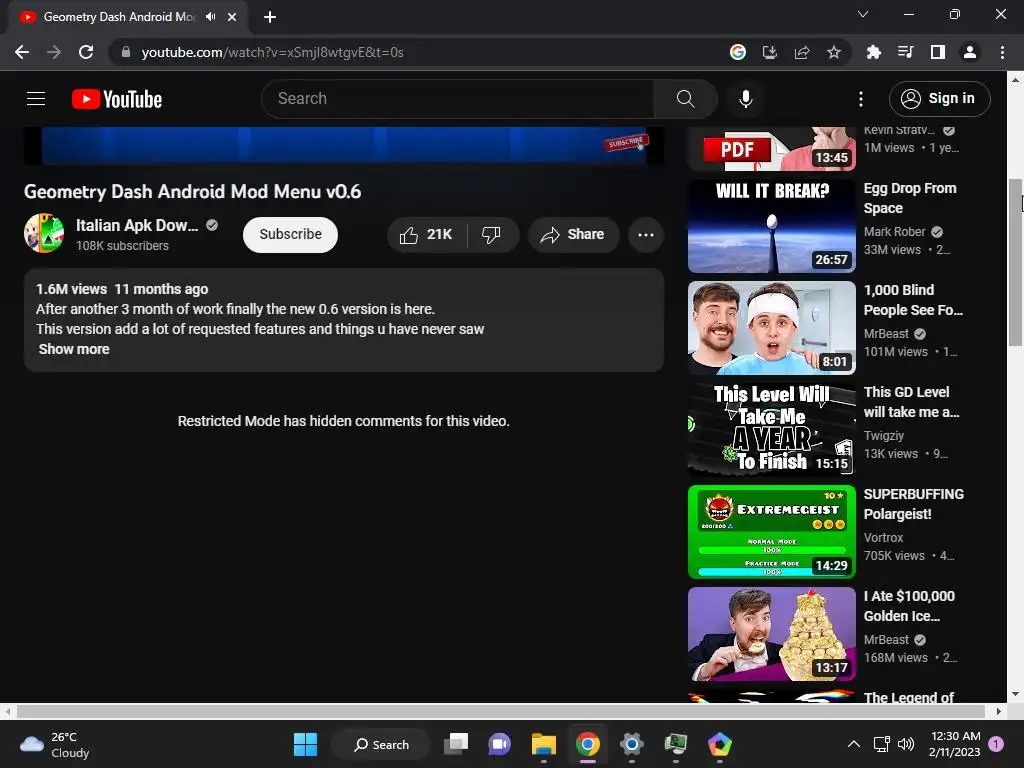The width and height of the screenshot is (1024, 768).
Task: Install app icon in address bar
Action: point(769,52)
